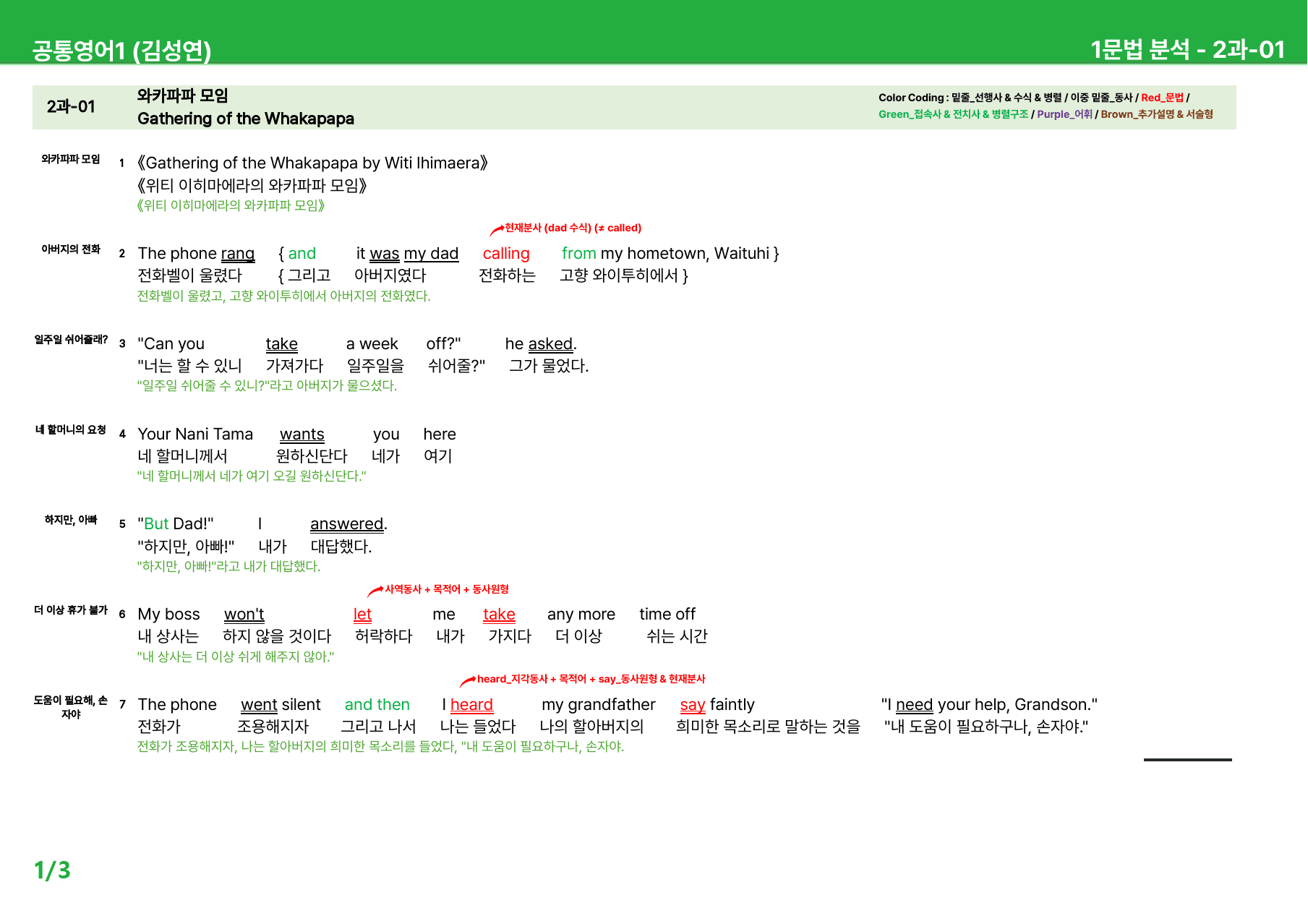The width and height of the screenshot is (1308, 924).
Task: Click the phrase my grandfather
Action: 599,705
